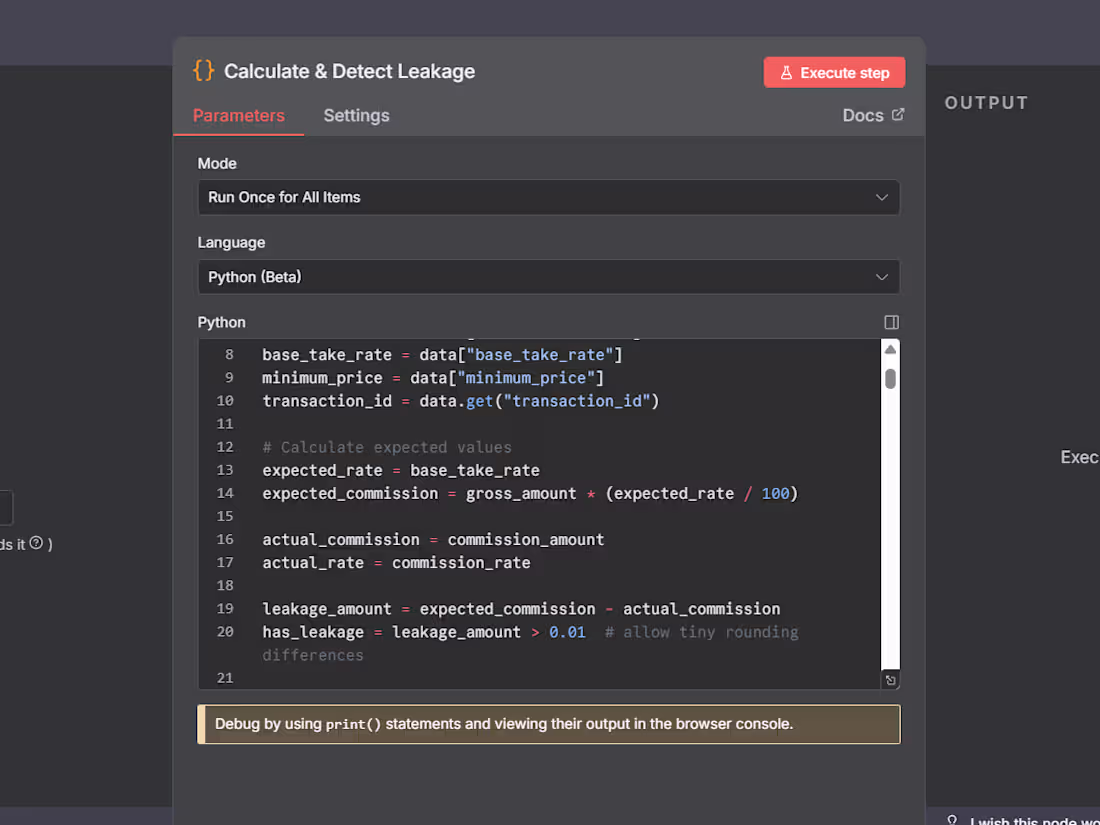Switch to the Settings tab
The width and height of the screenshot is (1100, 825).
(356, 116)
